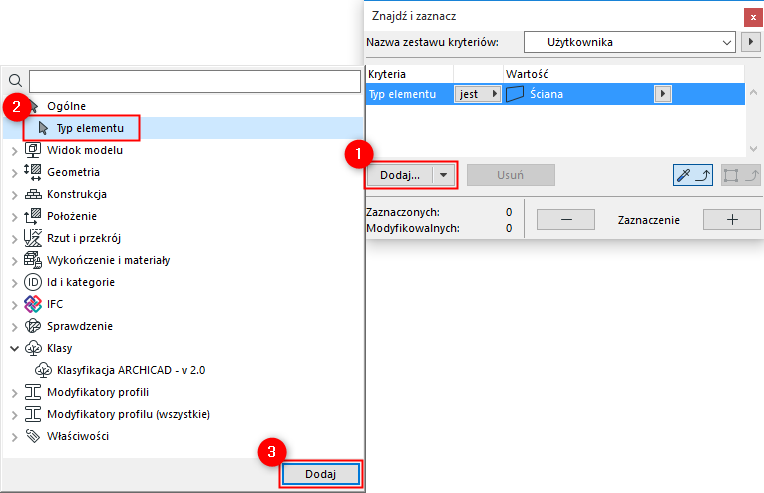
Task: Expand the Konstrukcja category
Action: tap(15, 195)
